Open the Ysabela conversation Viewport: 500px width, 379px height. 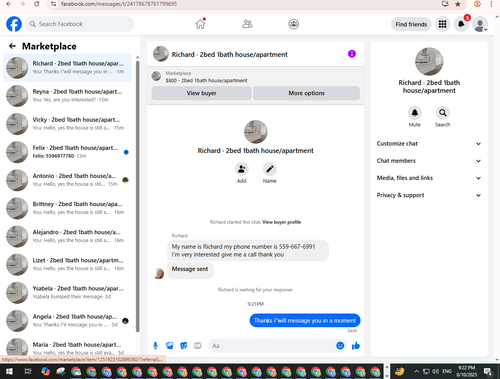(67, 292)
